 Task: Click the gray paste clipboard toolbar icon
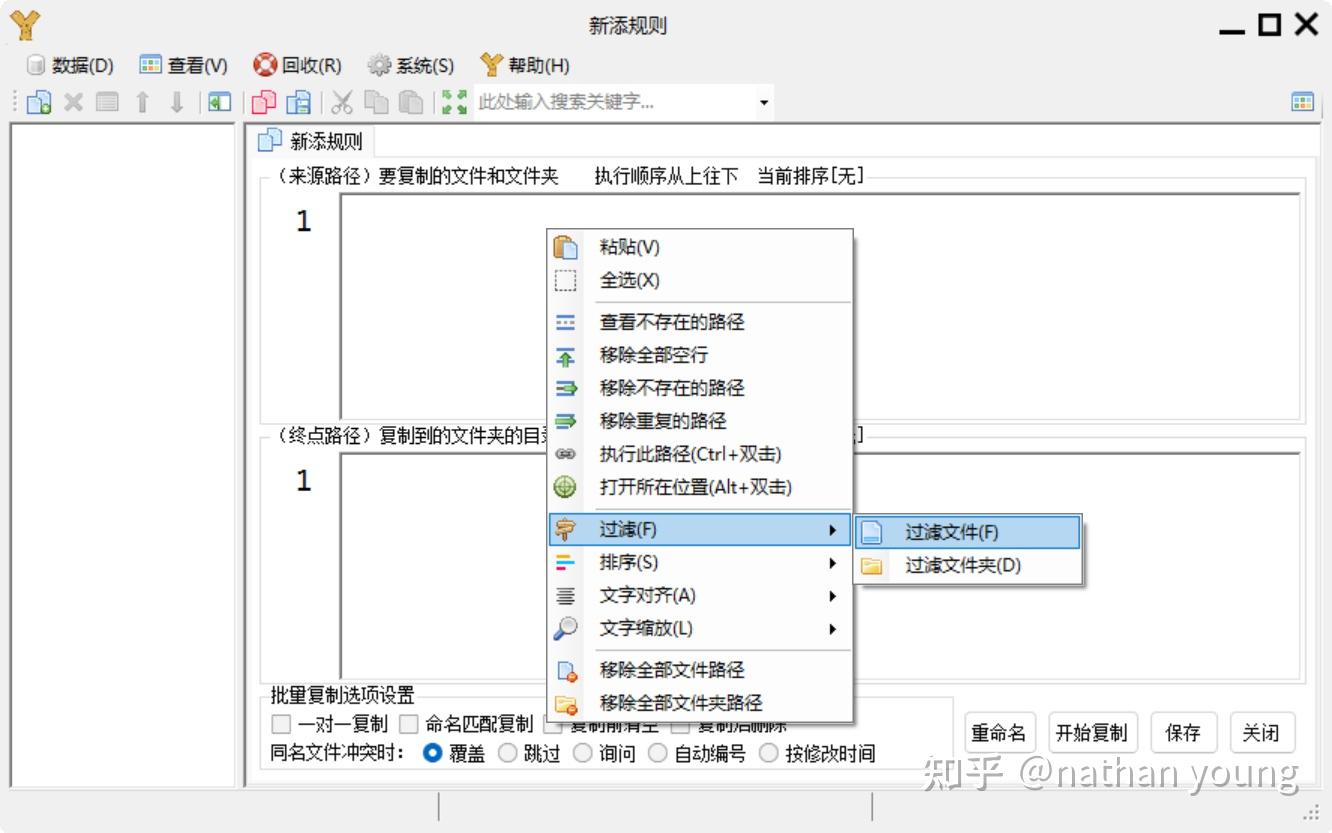pyautogui.click(x=410, y=102)
